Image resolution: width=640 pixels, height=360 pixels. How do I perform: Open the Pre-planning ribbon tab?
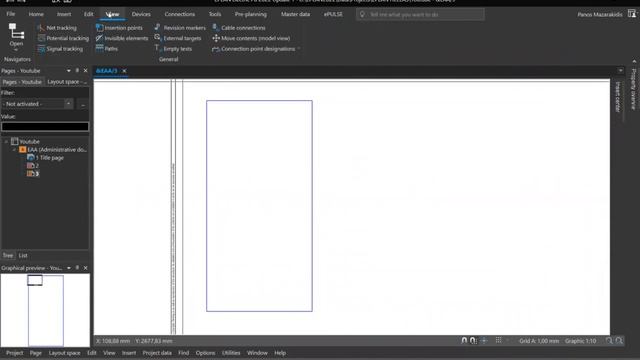tap(251, 14)
